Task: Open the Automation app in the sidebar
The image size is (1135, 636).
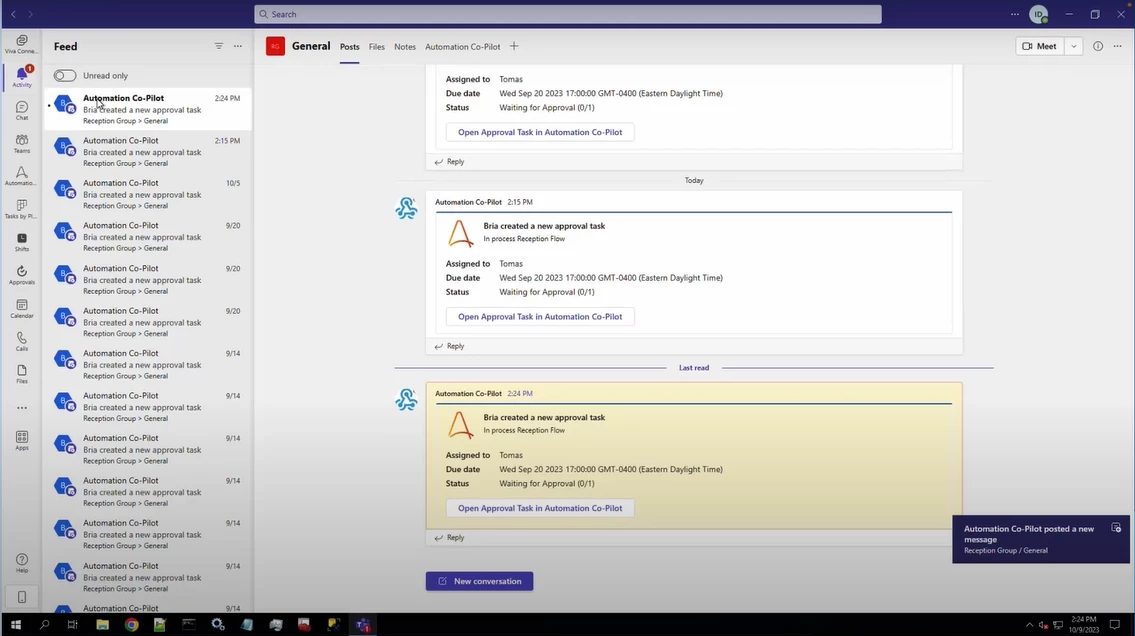Action: point(22,176)
